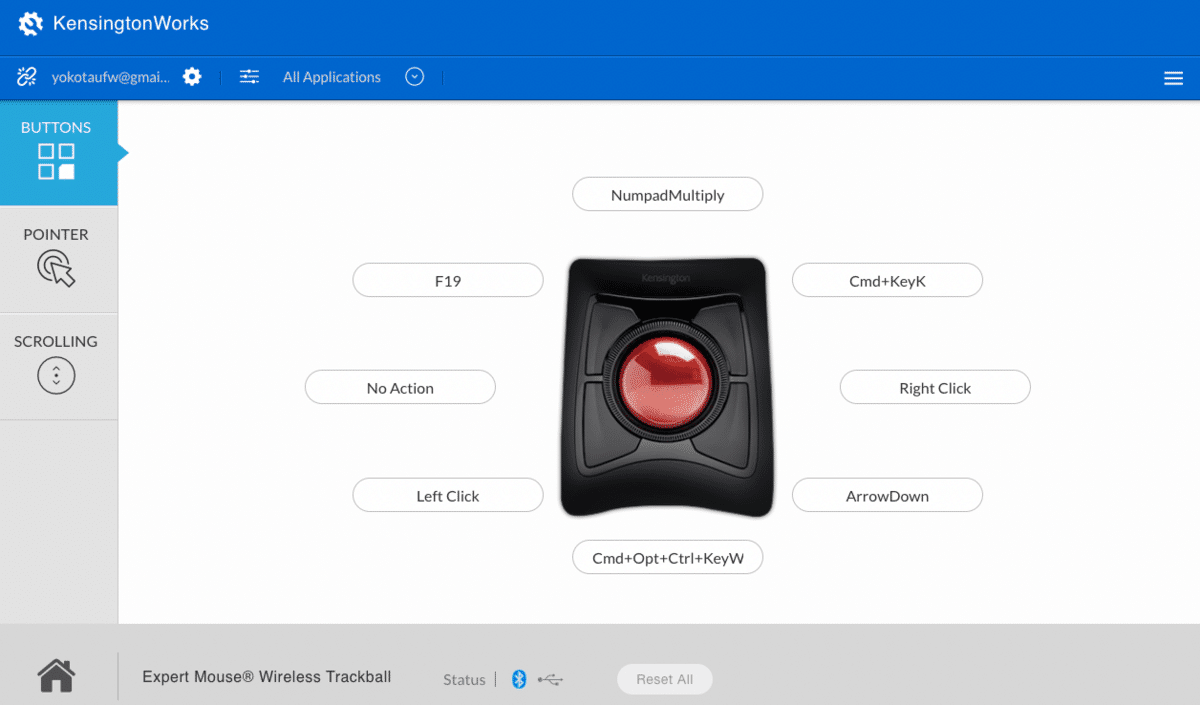1200x705 pixels.
Task: Open the hamburger menu icon
Action: point(1174,79)
